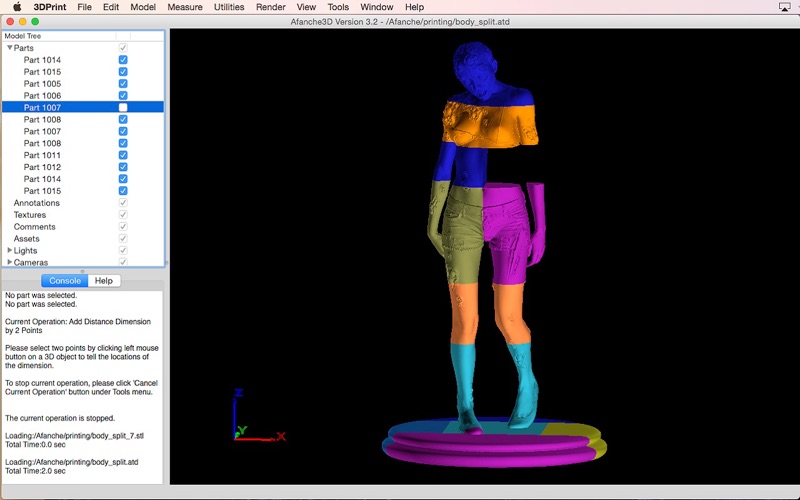Open the Apple menu
This screenshot has width=800, height=500.
pyautogui.click(x=17, y=7)
